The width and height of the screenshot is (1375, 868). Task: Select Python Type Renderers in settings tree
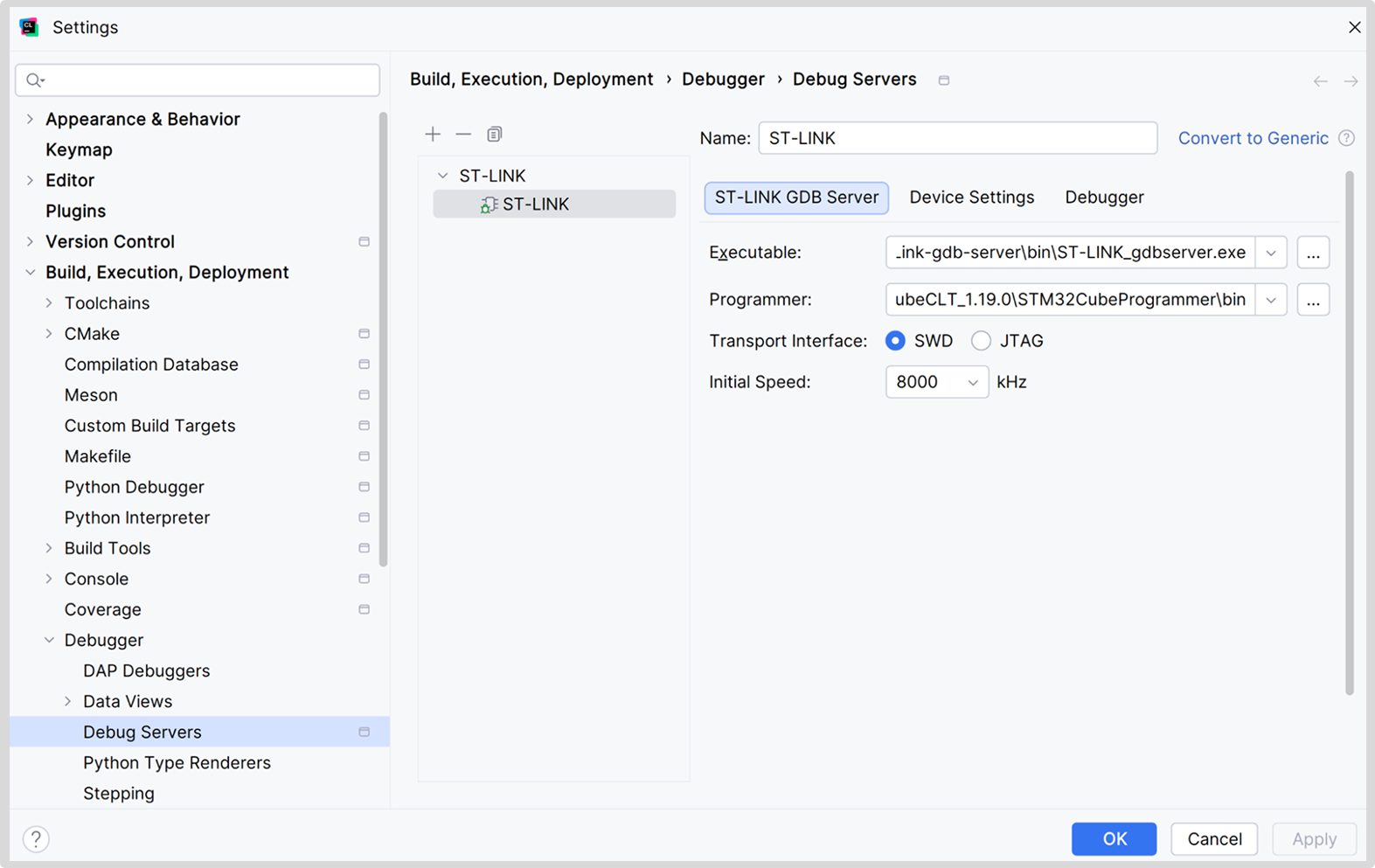(x=177, y=763)
